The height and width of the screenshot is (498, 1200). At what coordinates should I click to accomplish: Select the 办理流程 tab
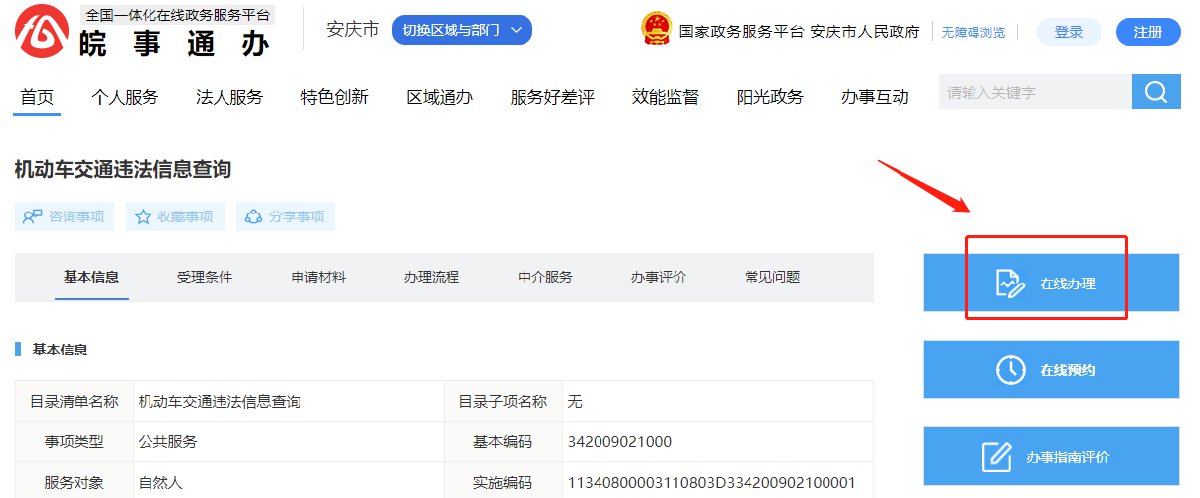431,277
